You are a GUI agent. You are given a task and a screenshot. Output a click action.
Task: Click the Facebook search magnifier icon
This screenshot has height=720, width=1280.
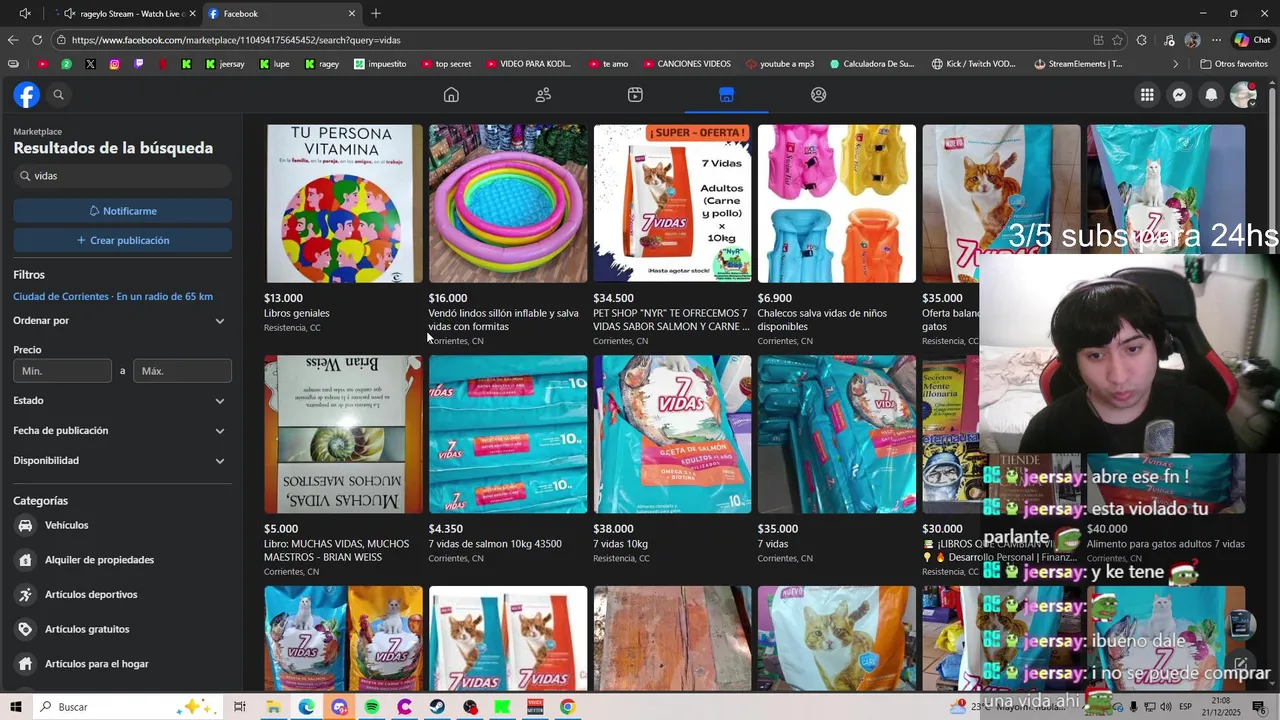point(58,95)
